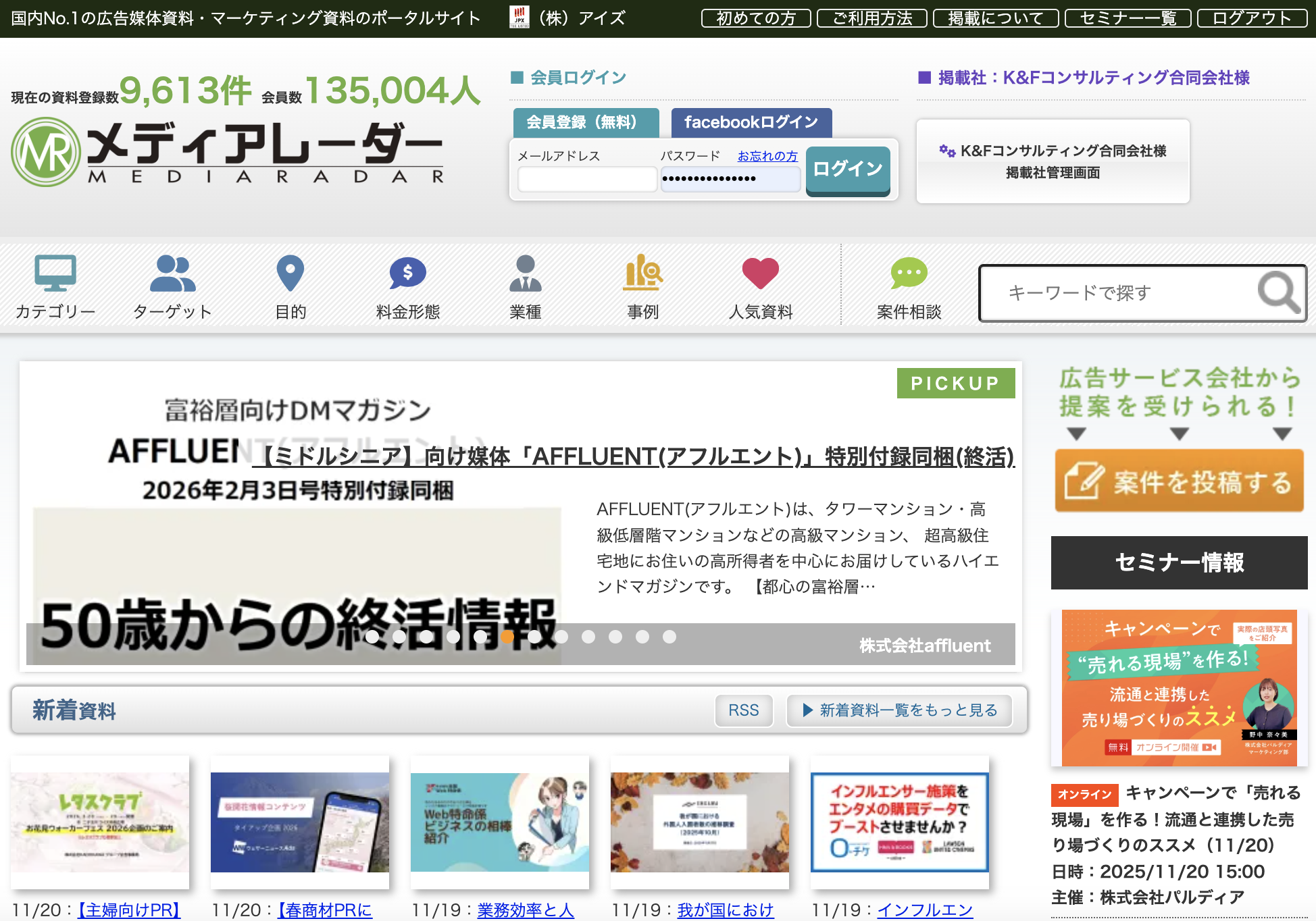Screen dimensions: 1316x921
Task: Jump to the orange active carousel dot
Action: point(507,637)
